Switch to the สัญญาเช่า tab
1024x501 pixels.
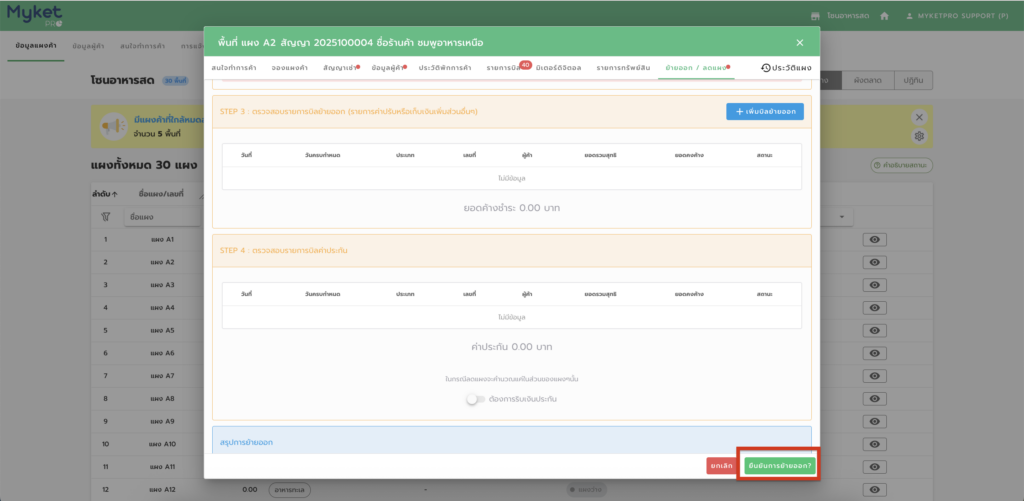point(342,67)
